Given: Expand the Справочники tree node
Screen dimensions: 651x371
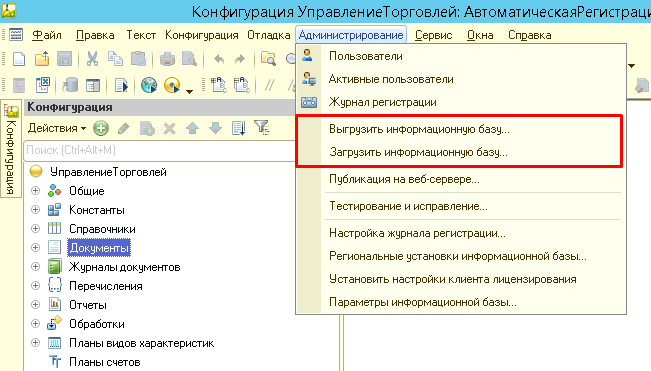Looking at the screenshot, I should coord(36,228).
